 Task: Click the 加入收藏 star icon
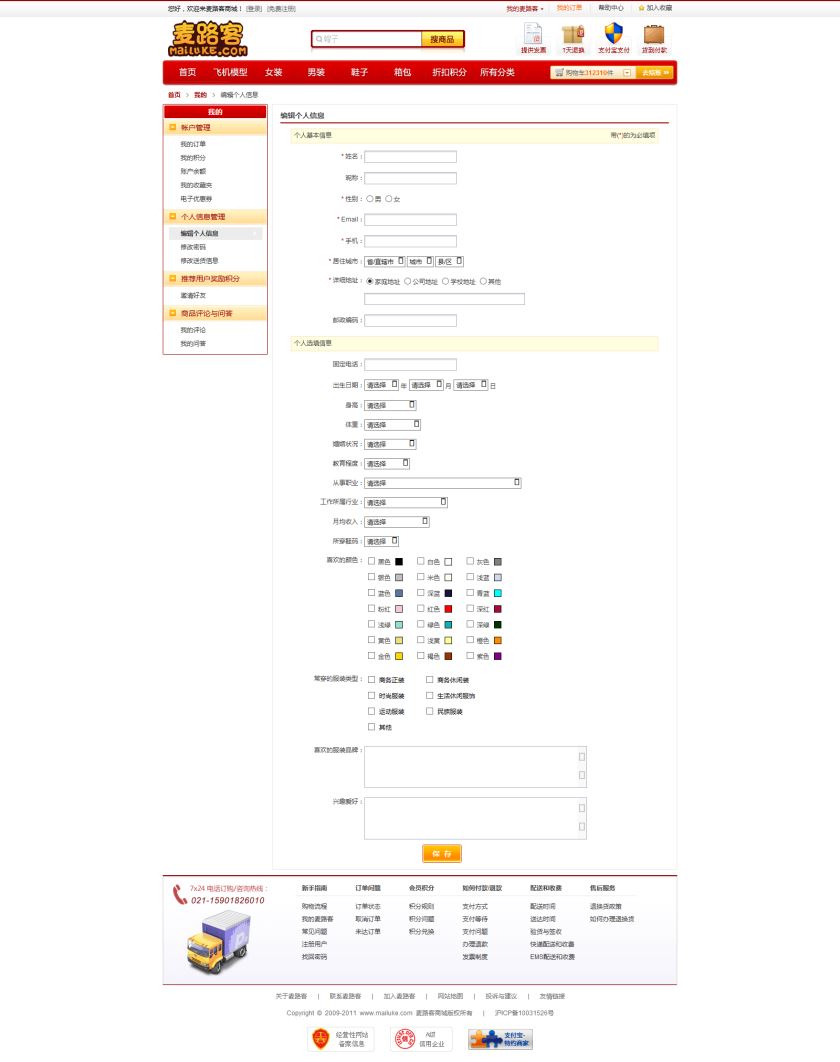click(641, 8)
